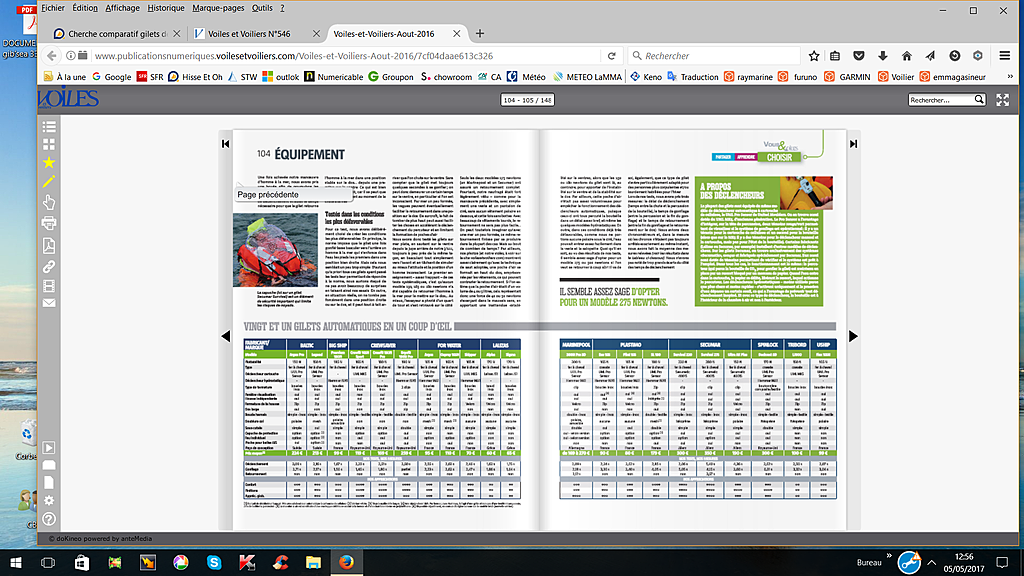Open the Traduction bookmark
1024x576 pixels.
(x=692, y=76)
